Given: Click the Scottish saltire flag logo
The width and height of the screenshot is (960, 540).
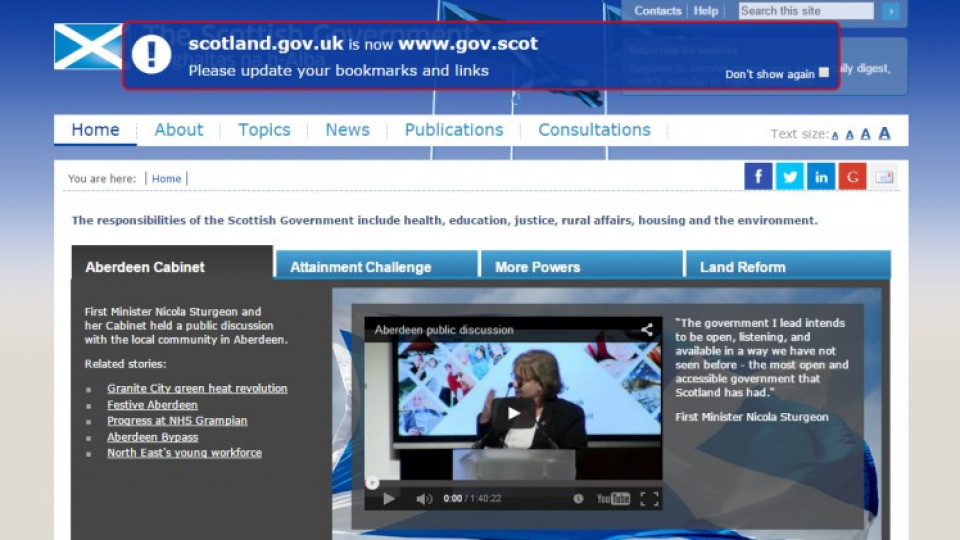Looking at the screenshot, I should (88, 47).
